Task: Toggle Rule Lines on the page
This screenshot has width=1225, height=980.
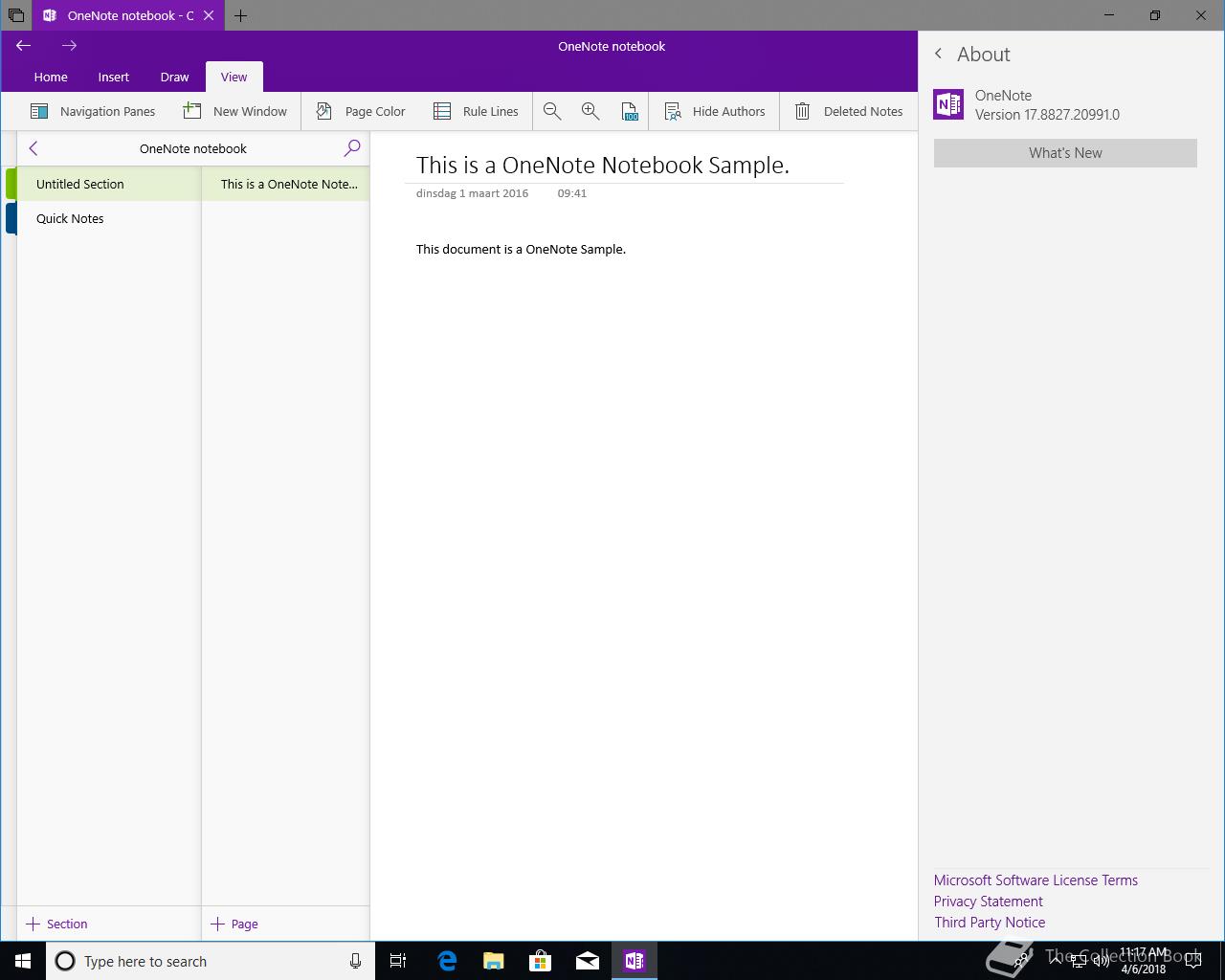Action: (476, 111)
